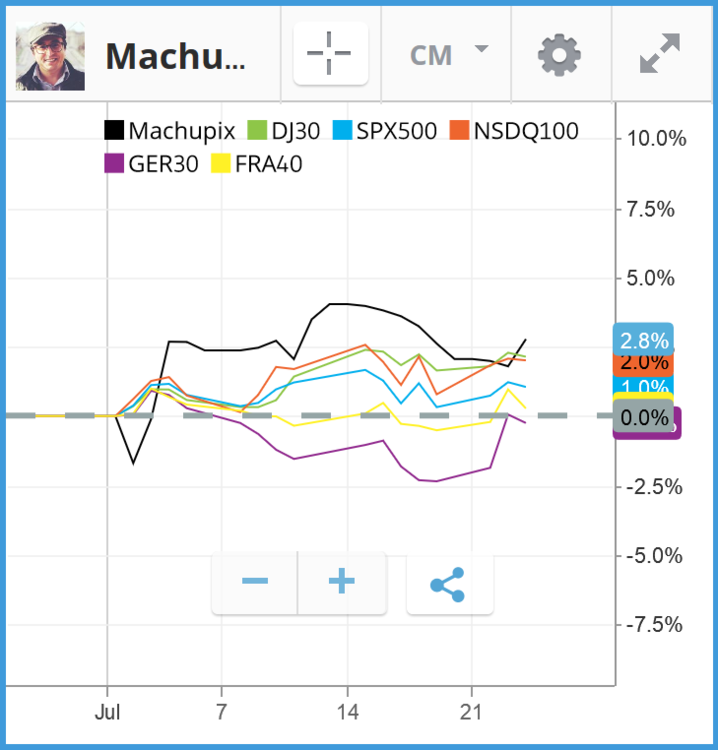The image size is (718, 750).
Task: Open chart settings gear icon
Action: (559, 54)
